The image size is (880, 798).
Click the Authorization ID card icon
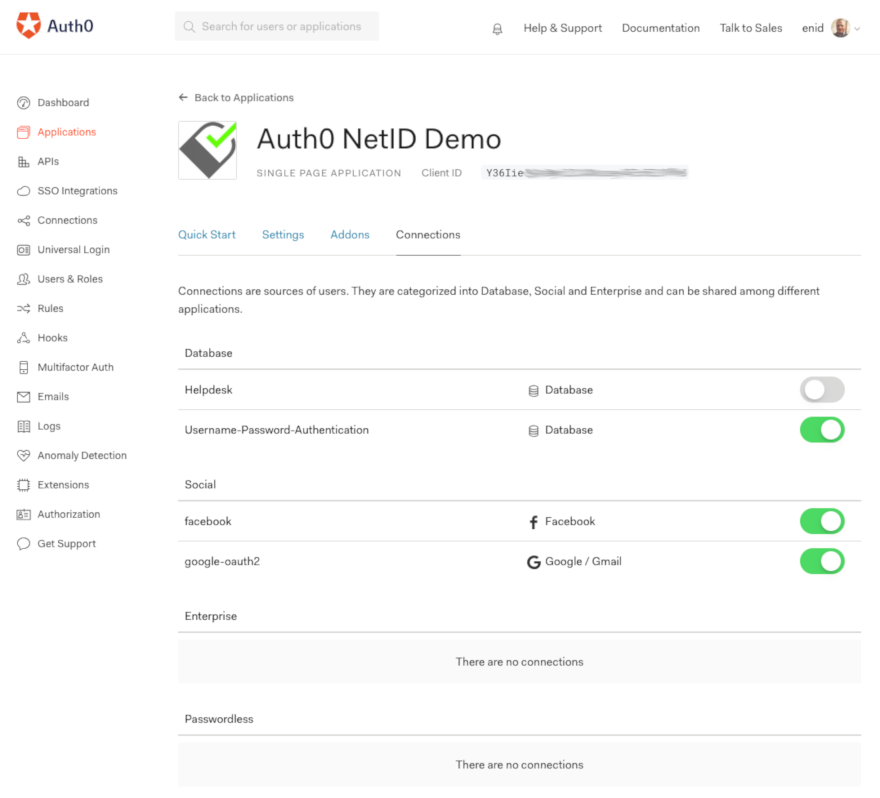pyautogui.click(x=24, y=515)
